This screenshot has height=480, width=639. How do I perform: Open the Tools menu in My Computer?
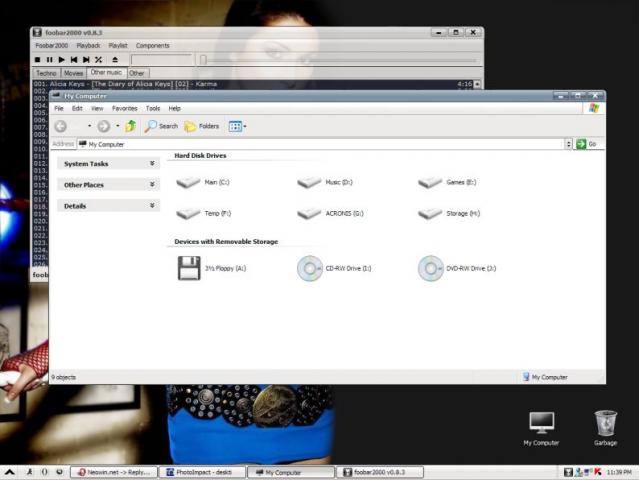click(x=153, y=108)
